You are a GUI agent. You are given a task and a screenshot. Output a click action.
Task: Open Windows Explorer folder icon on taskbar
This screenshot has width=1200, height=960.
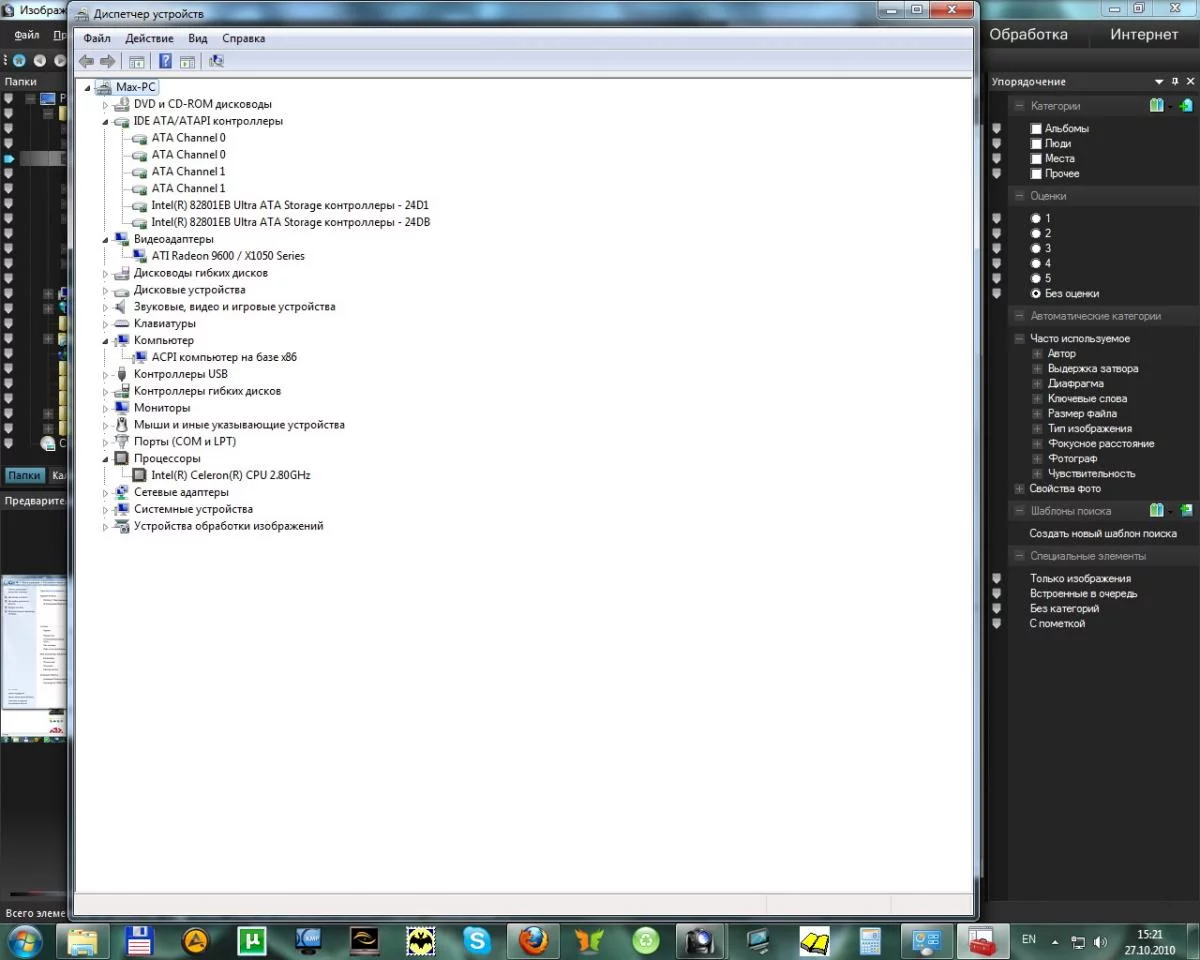pyautogui.click(x=82, y=940)
